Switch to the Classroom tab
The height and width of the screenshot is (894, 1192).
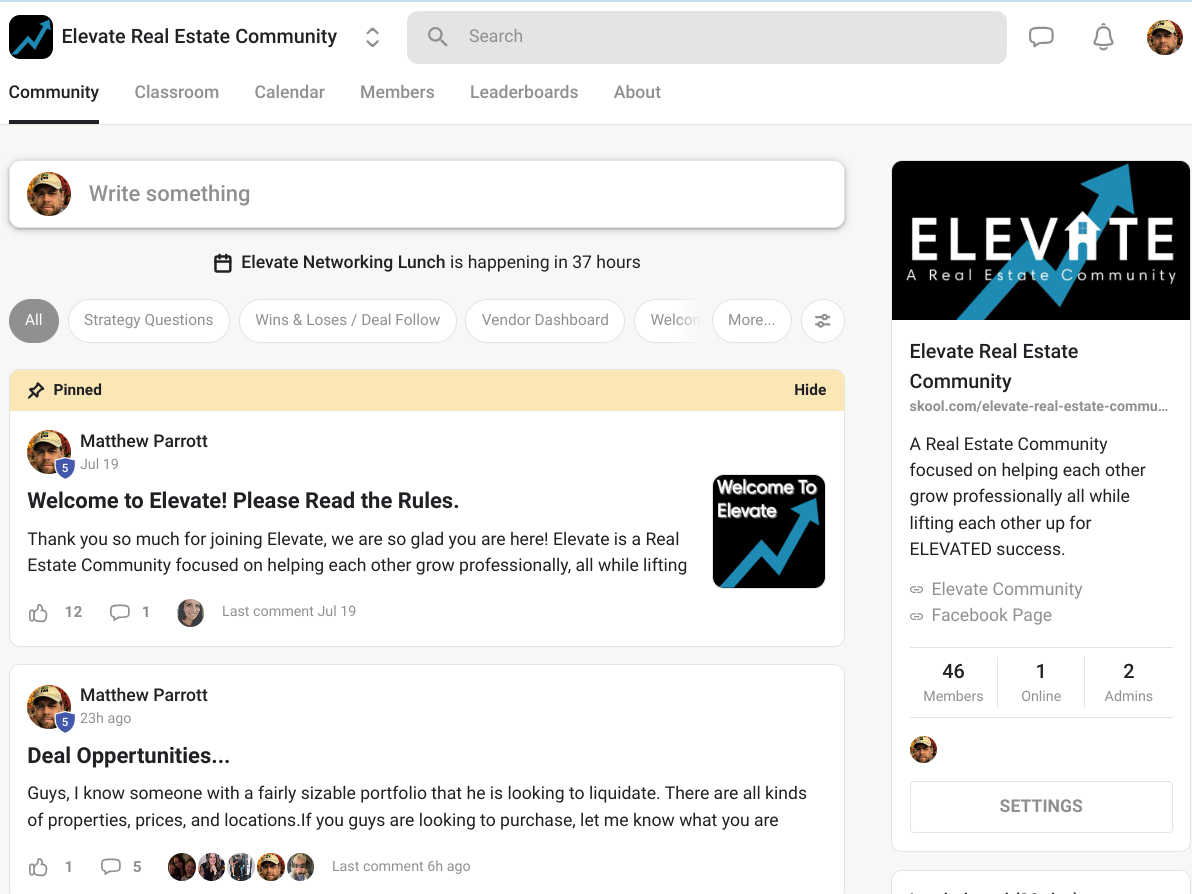(176, 91)
